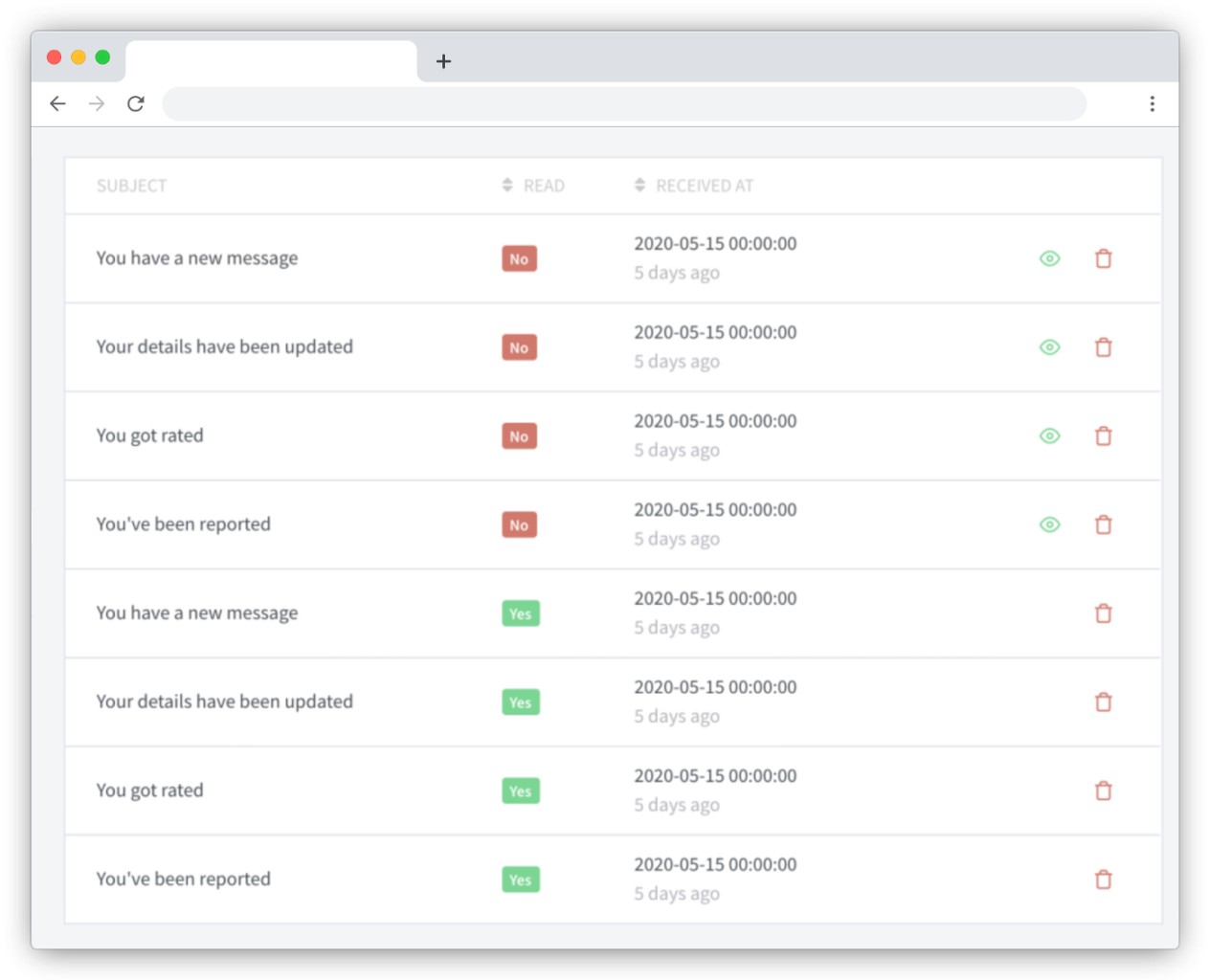This screenshot has width=1210, height=980.
Task: View unread 'You've been reported' using eye icon
Action: pos(1049,524)
